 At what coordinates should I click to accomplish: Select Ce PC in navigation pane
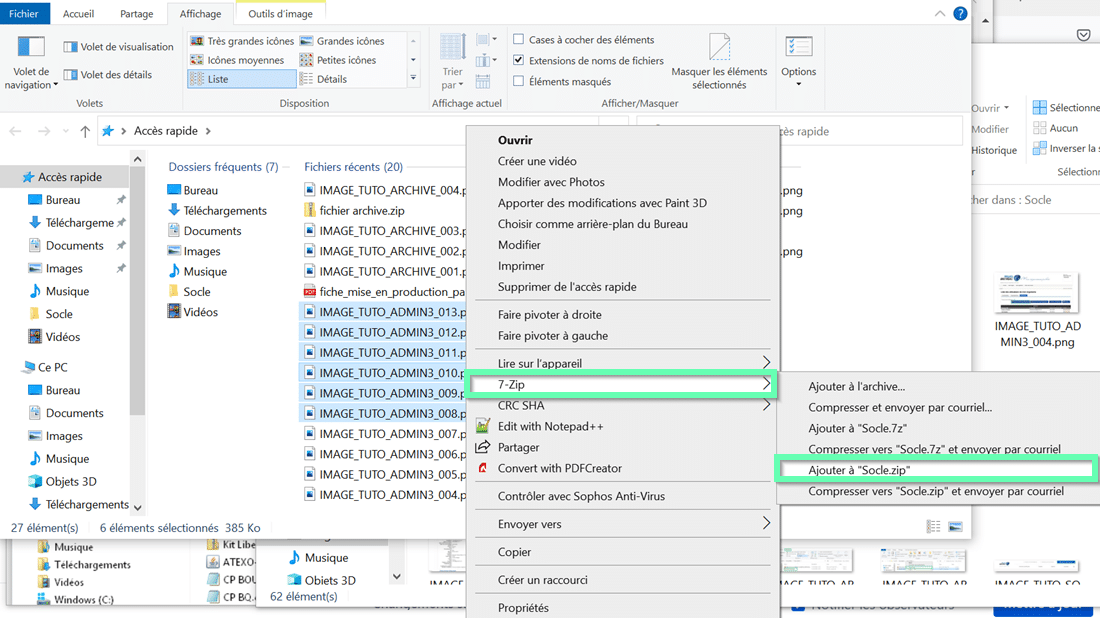point(46,367)
